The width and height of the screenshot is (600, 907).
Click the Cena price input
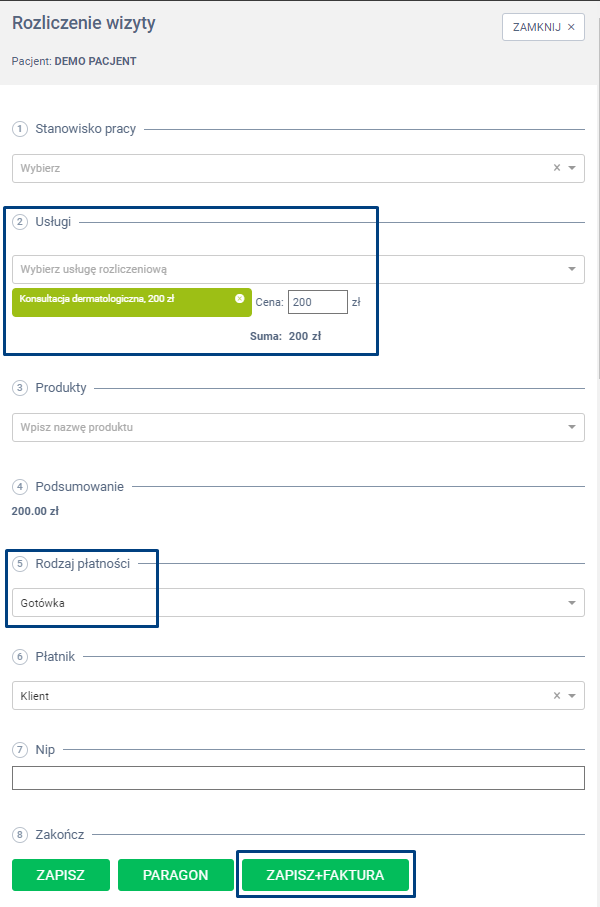pos(317,302)
